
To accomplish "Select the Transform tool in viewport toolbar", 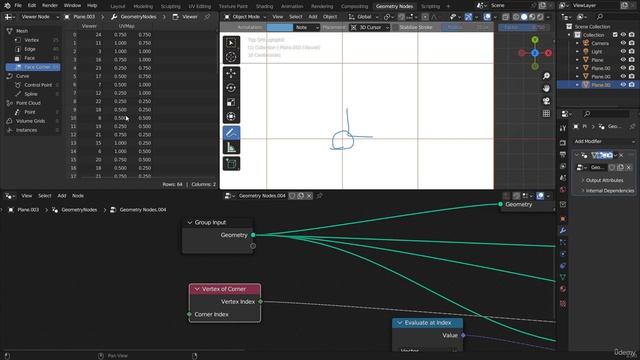I will pos(231,116).
